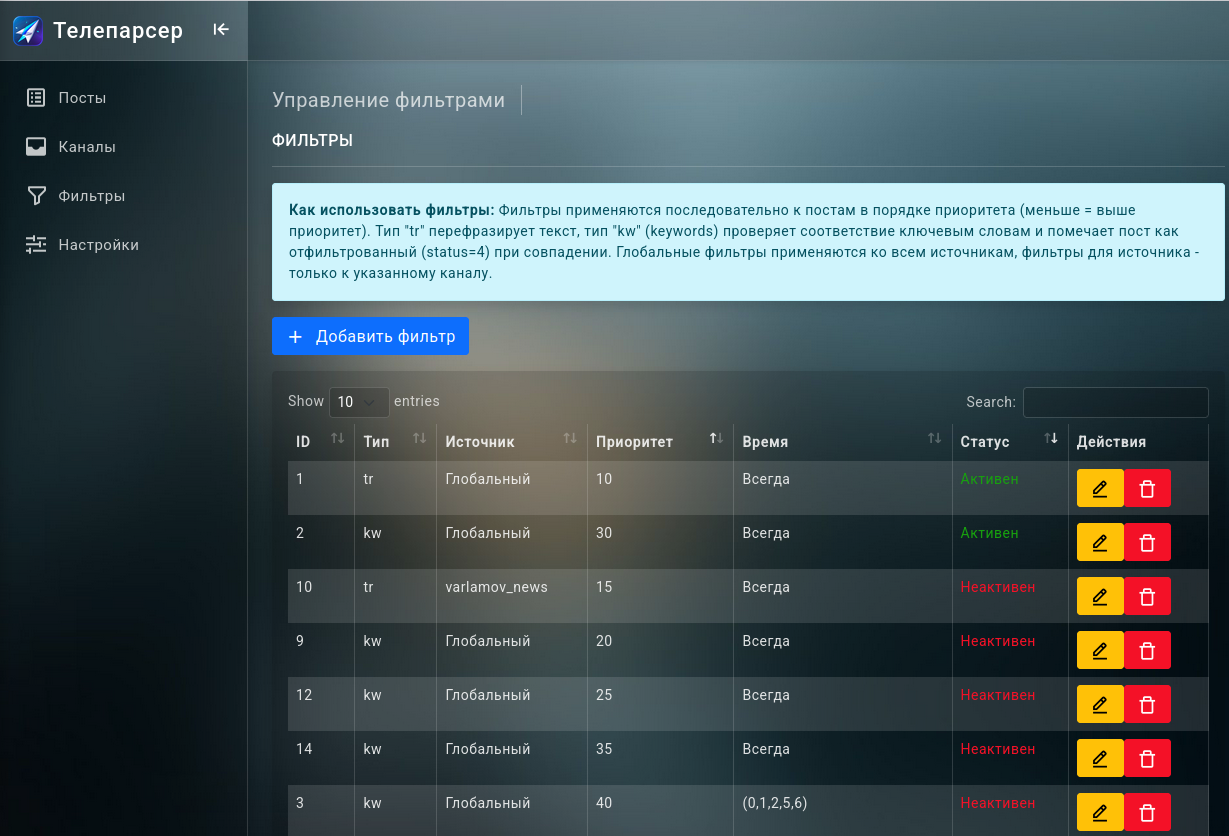The image size is (1229, 836).
Task: Click priority value 35 cell
Action: (660, 758)
